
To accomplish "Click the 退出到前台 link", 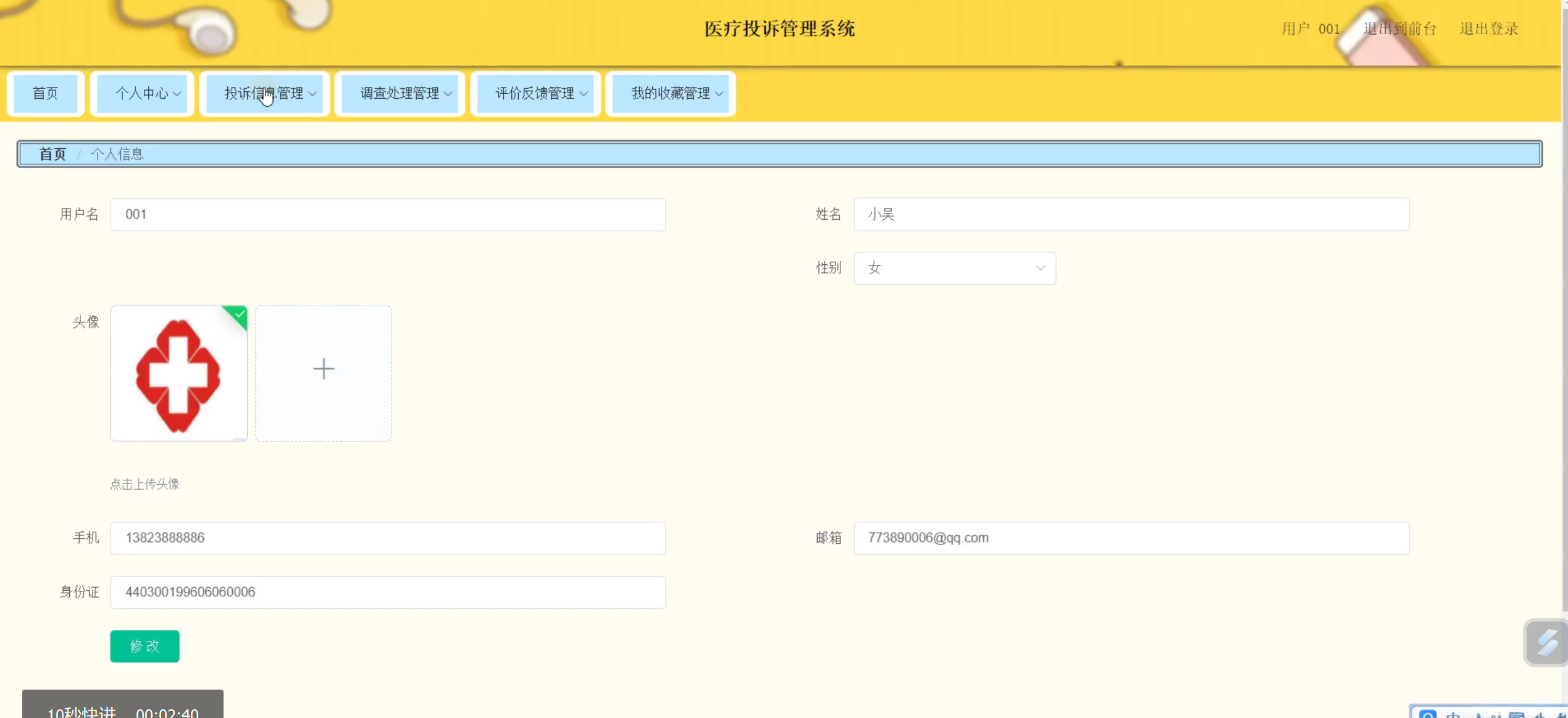I will [1400, 29].
